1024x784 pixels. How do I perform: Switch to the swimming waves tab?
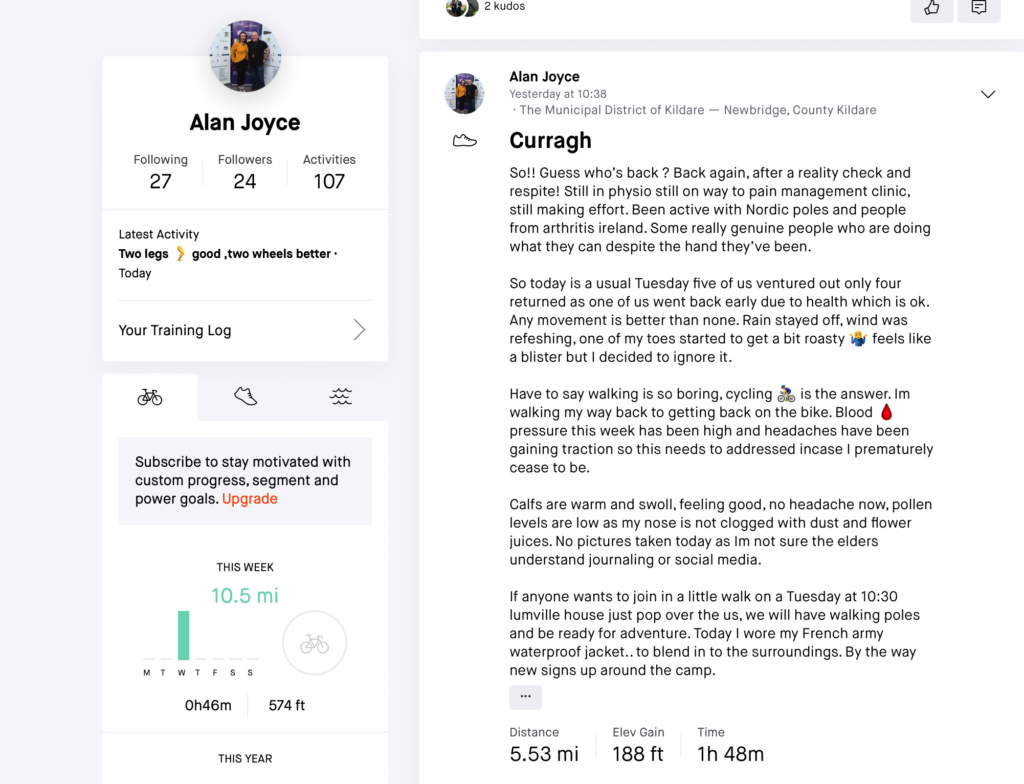pyautogui.click(x=341, y=397)
